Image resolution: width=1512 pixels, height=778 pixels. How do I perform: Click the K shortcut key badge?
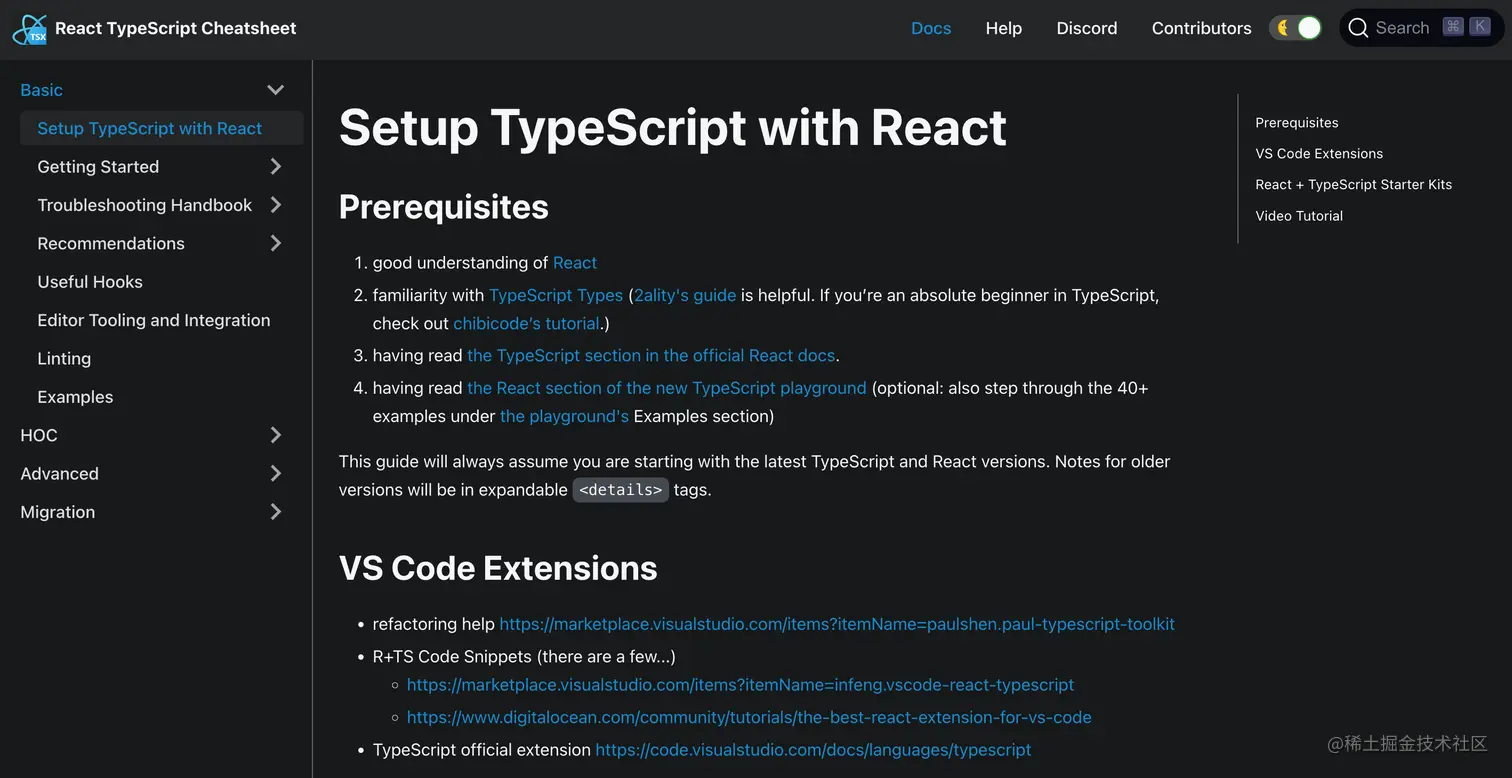(1480, 27)
